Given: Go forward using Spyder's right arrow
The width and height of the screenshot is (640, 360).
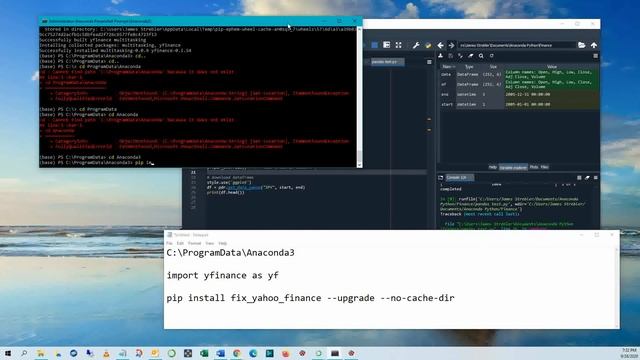Looking at the screenshot, I should coord(451,45).
